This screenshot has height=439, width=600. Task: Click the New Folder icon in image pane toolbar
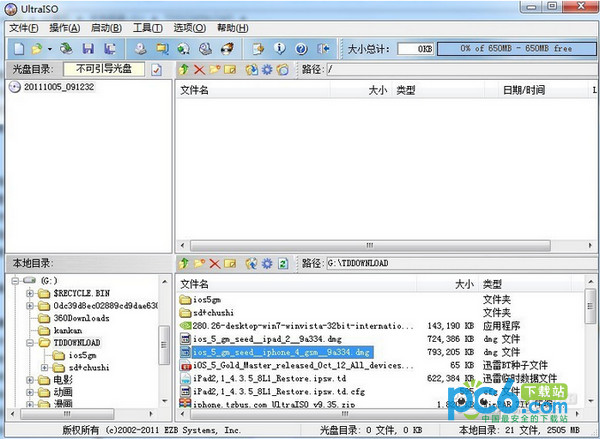tap(215, 70)
